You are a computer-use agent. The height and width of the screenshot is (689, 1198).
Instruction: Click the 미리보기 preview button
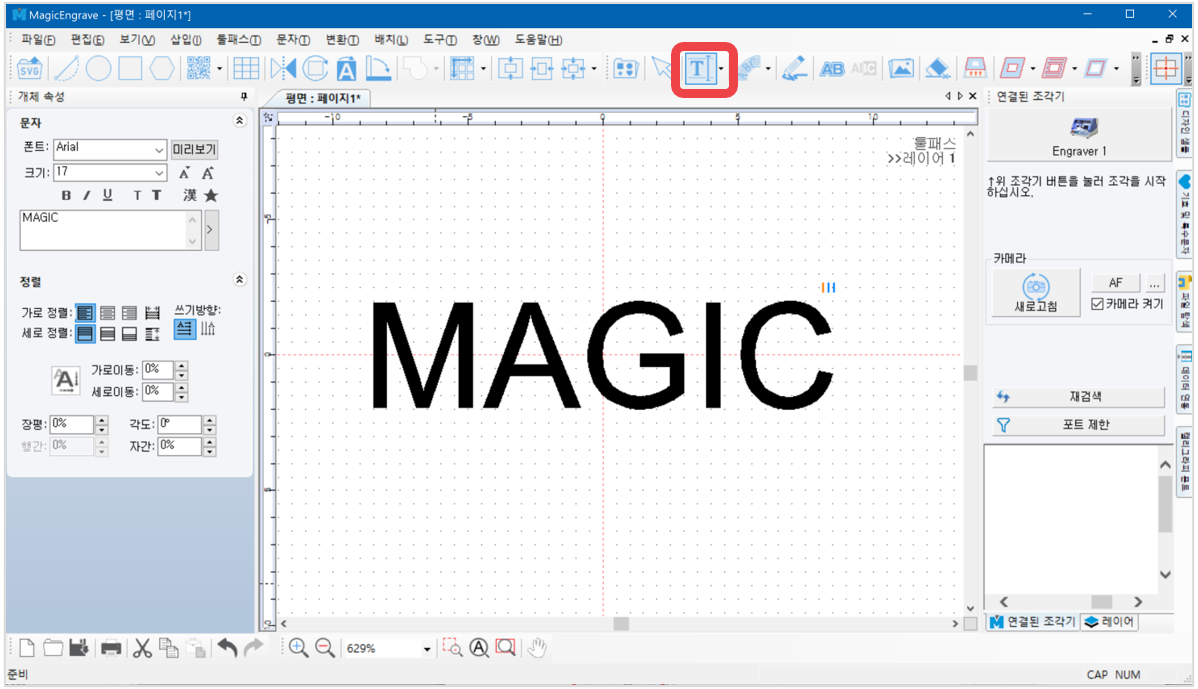(194, 149)
